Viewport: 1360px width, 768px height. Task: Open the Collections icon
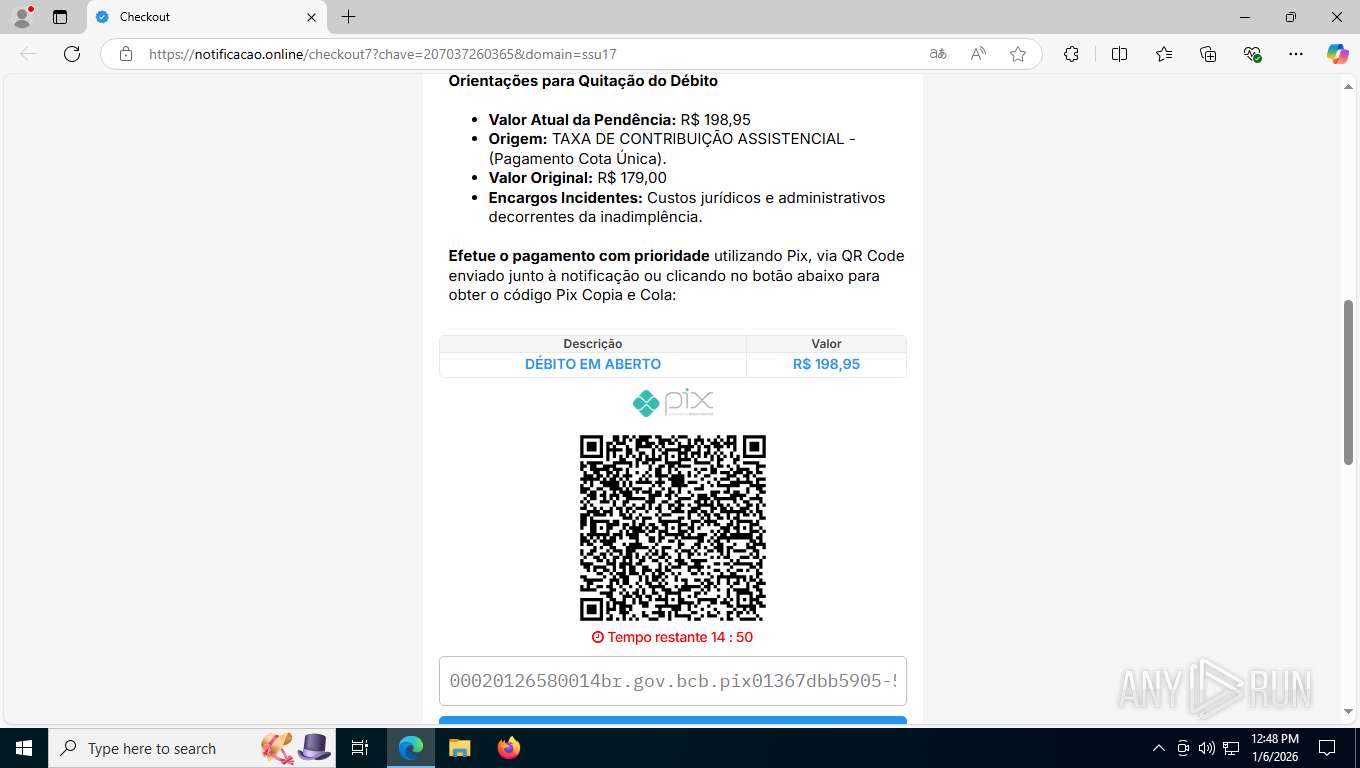pos(1208,54)
